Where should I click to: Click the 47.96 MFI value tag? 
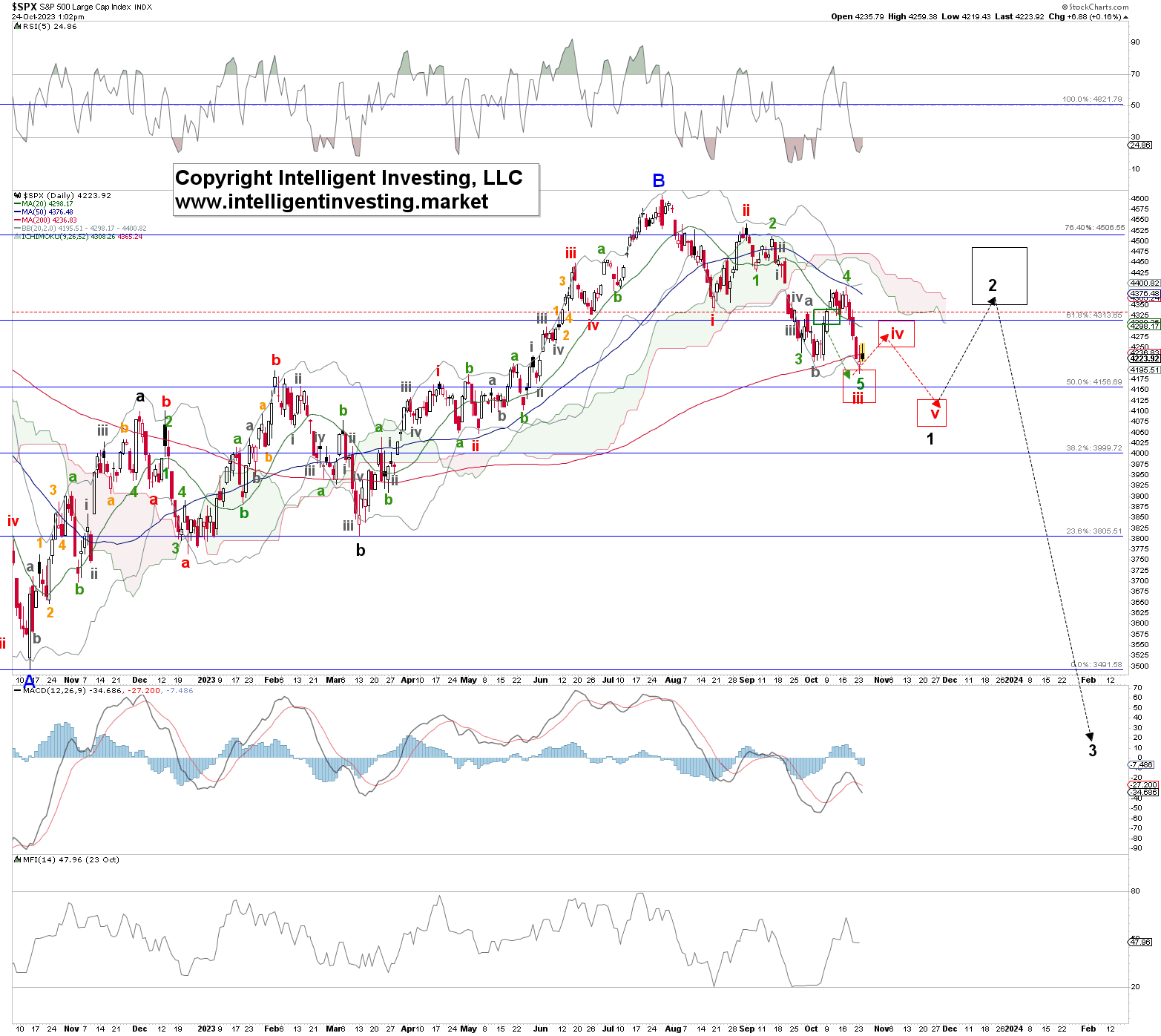click(x=1140, y=942)
